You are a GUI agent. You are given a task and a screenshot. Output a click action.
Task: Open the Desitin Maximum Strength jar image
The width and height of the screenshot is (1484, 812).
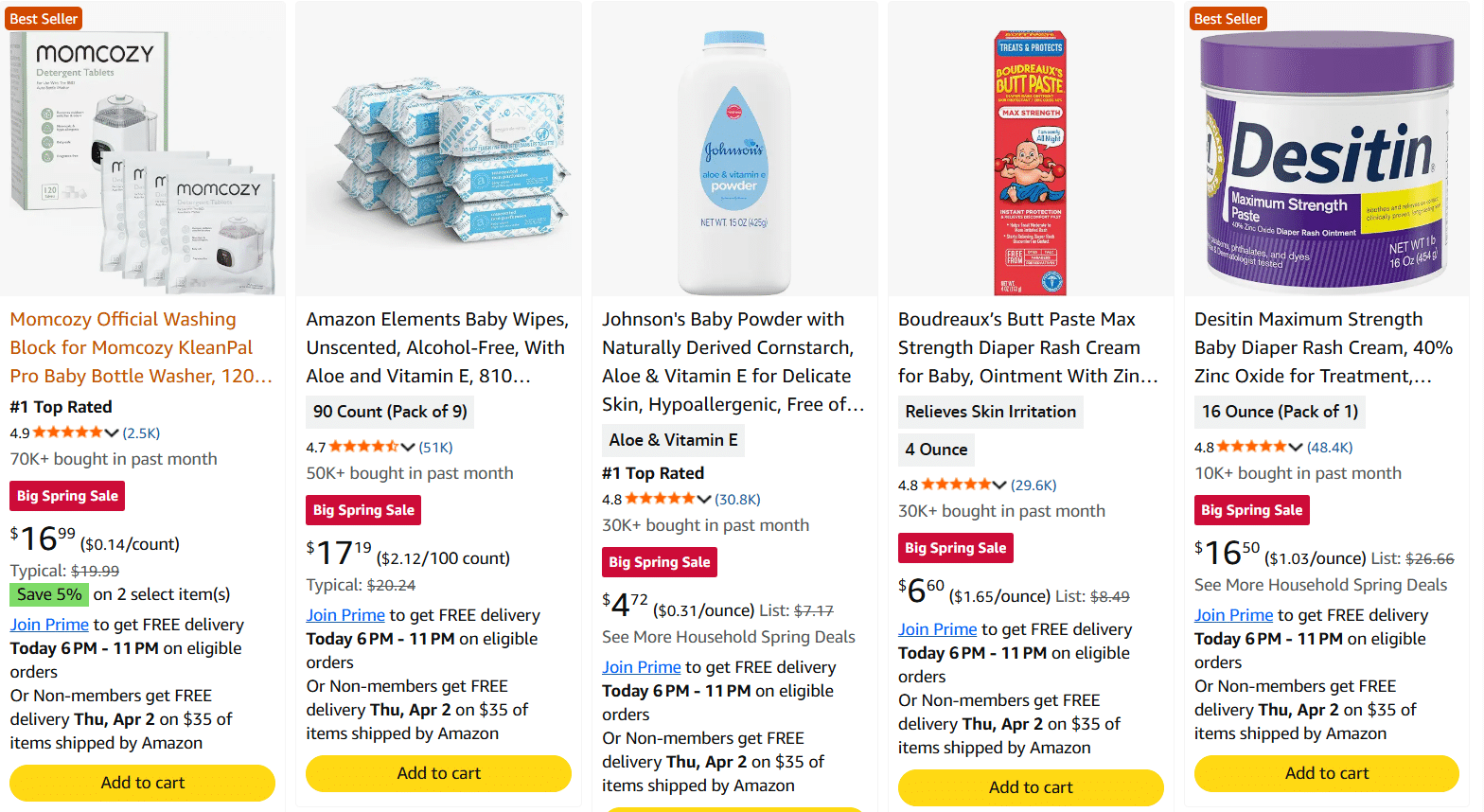tap(1327, 161)
